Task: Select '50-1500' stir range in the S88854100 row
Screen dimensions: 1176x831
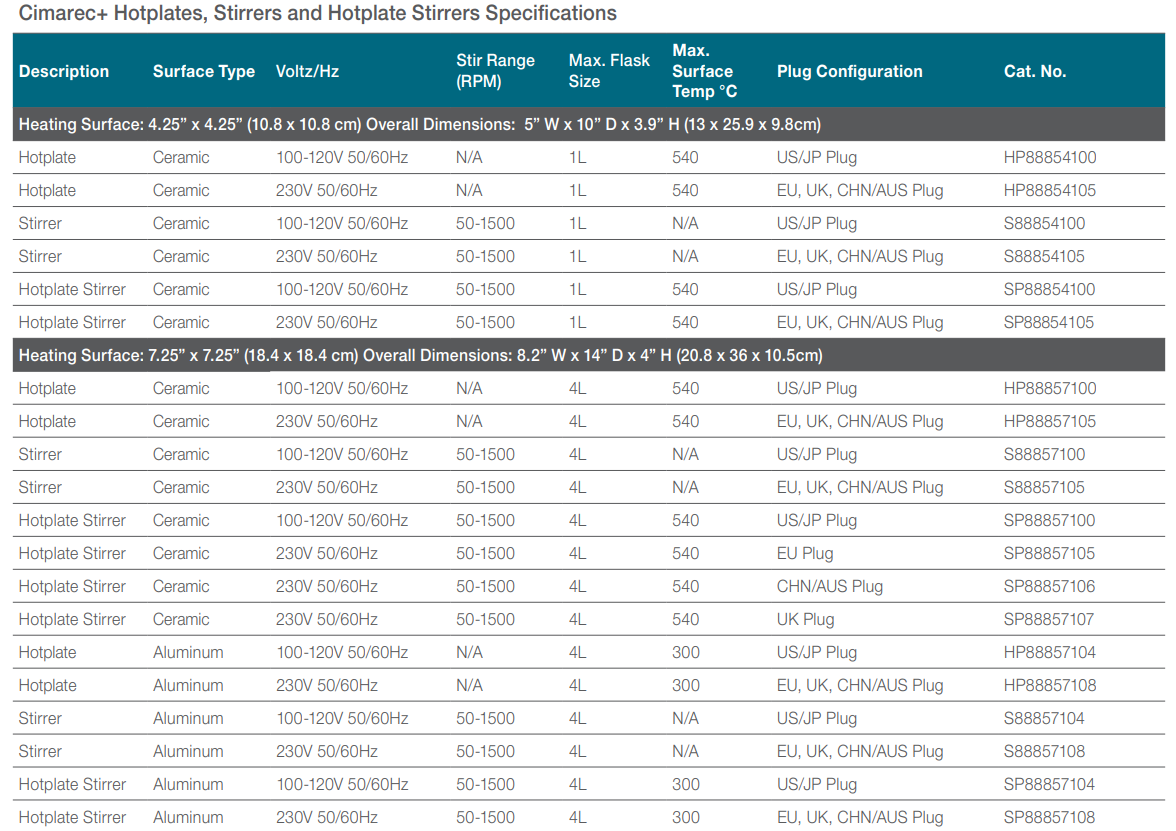Action: coord(485,224)
